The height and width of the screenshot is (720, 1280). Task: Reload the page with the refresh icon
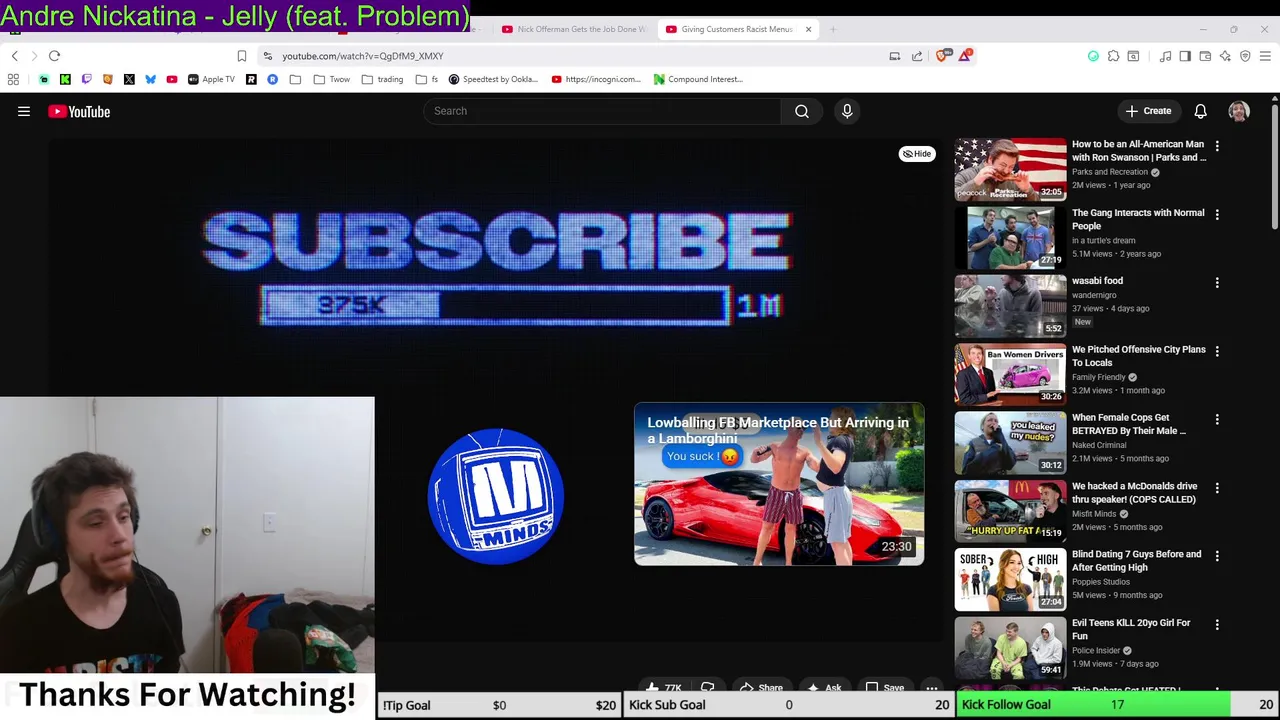tap(55, 56)
